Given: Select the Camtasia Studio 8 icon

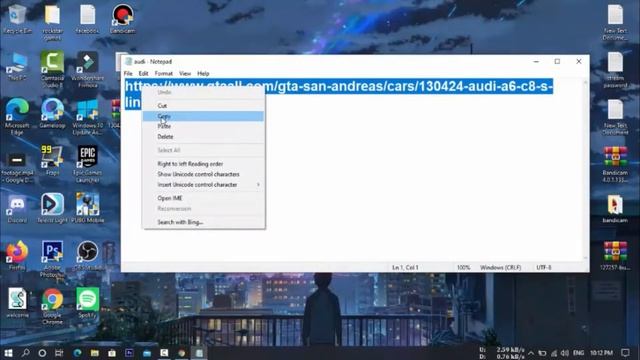Looking at the screenshot, I should point(52,69).
